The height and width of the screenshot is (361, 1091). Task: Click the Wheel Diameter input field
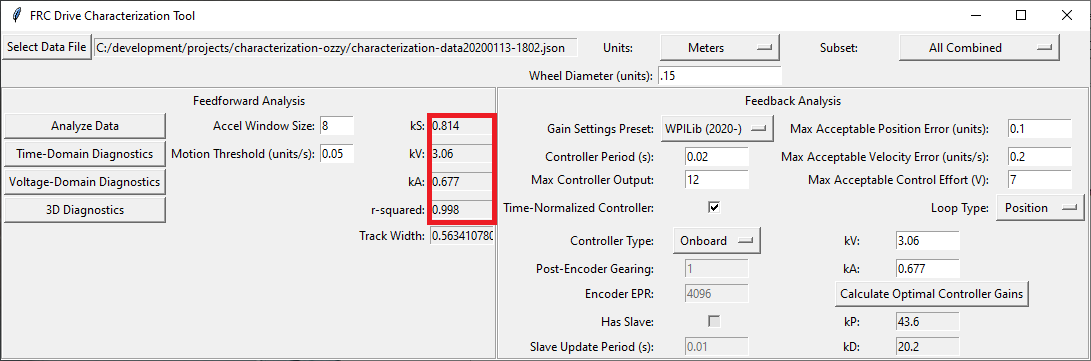[719, 75]
